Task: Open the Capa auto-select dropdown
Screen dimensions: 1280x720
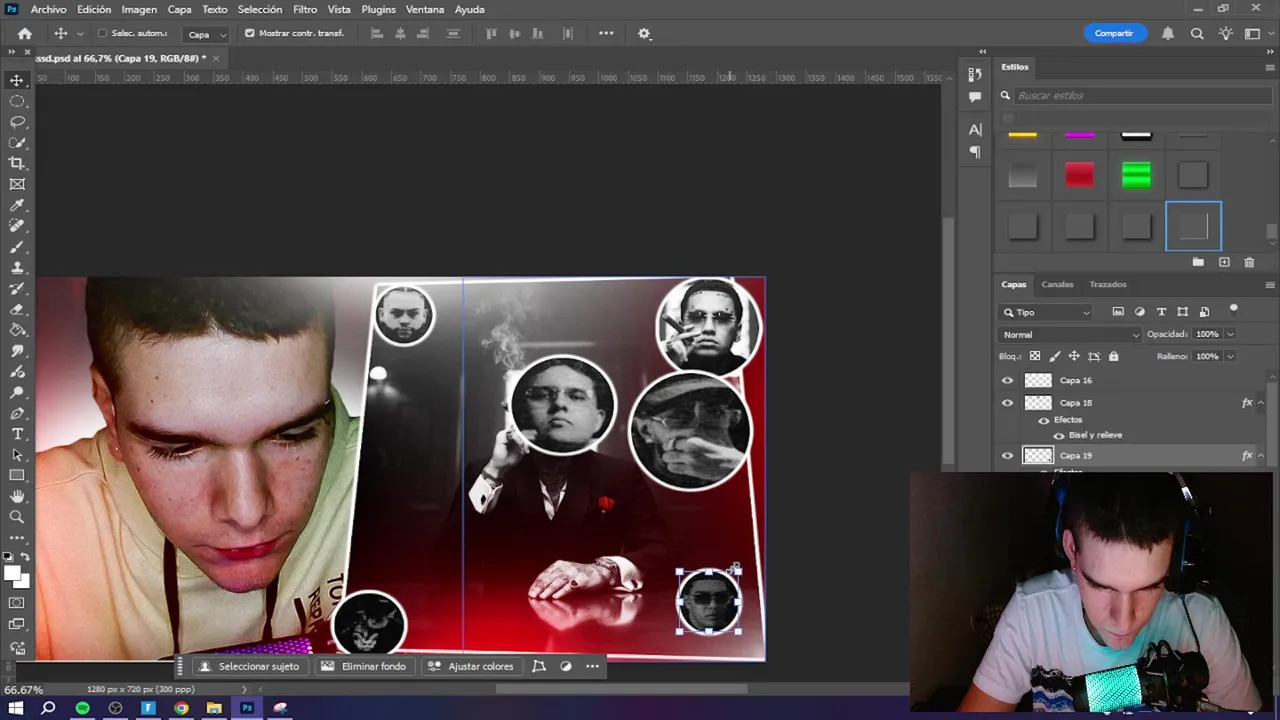Action: pos(208,34)
